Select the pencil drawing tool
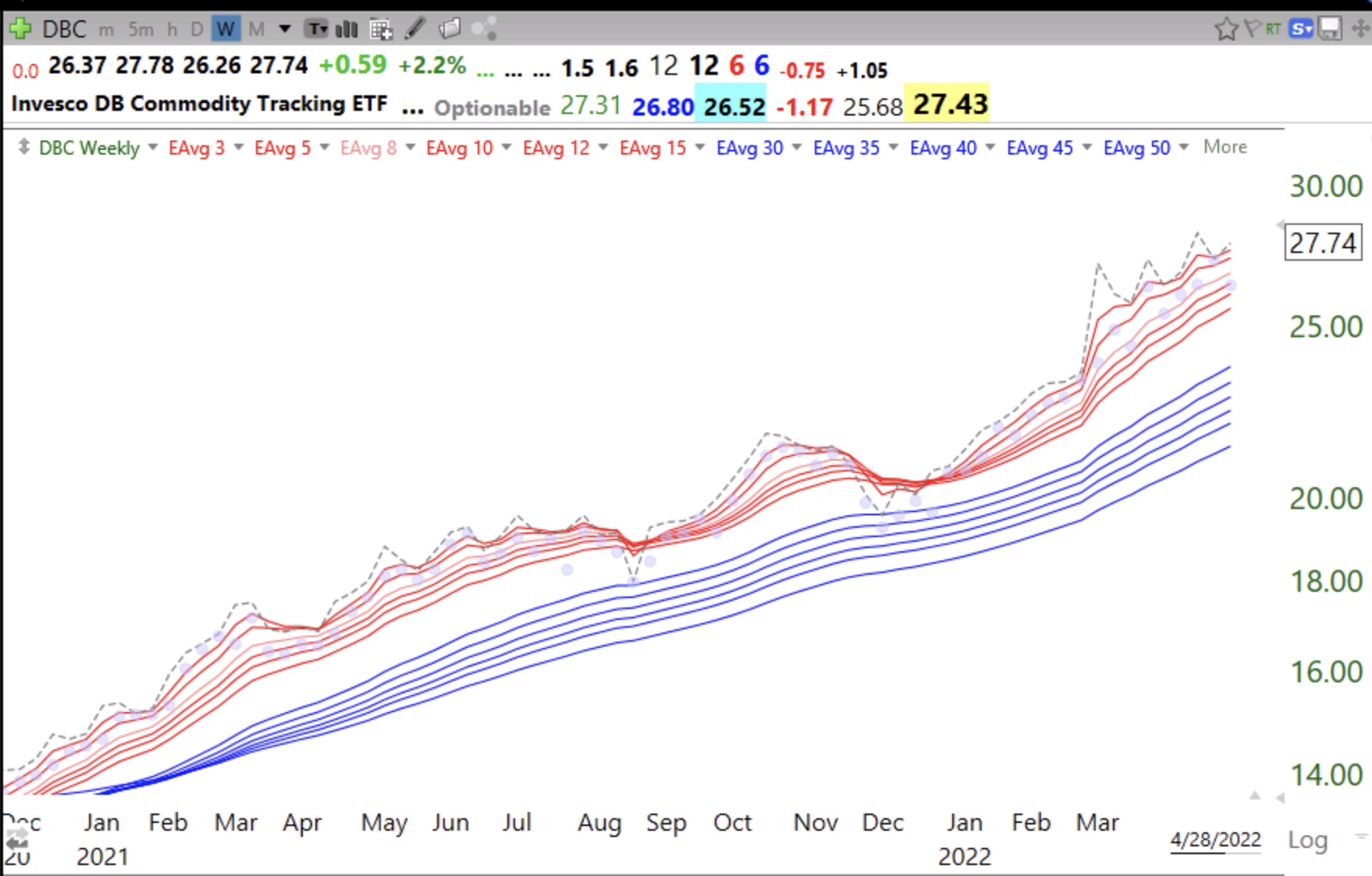The image size is (1372, 876). pos(415,30)
